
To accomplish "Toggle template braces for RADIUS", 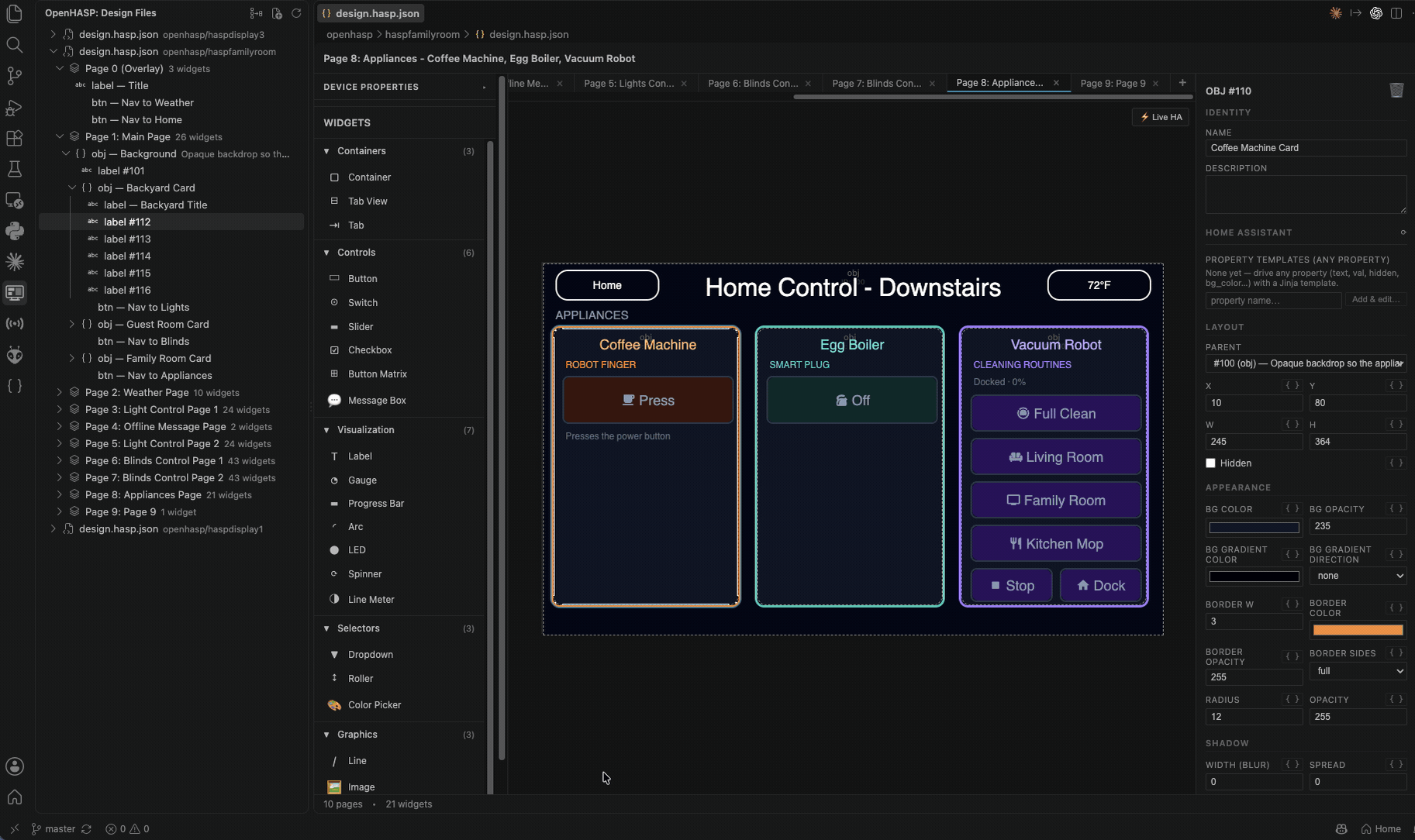I will (x=1292, y=699).
